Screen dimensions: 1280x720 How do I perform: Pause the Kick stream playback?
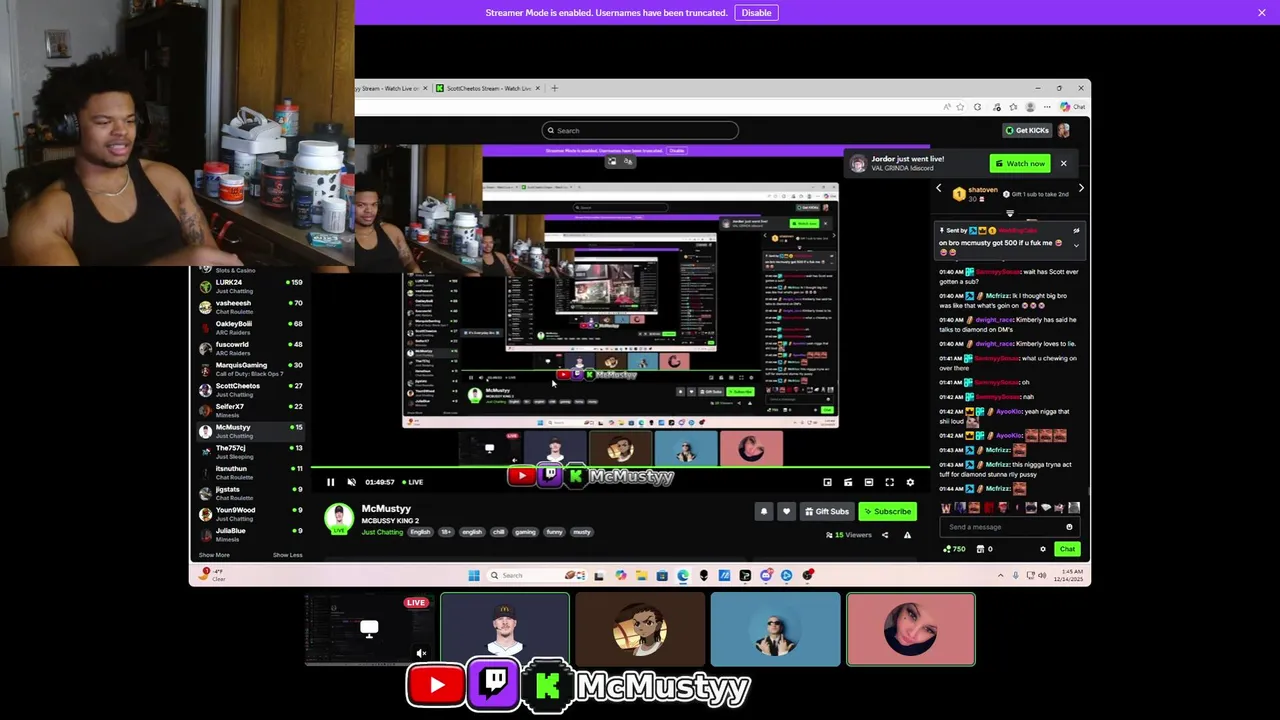[330, 482]
